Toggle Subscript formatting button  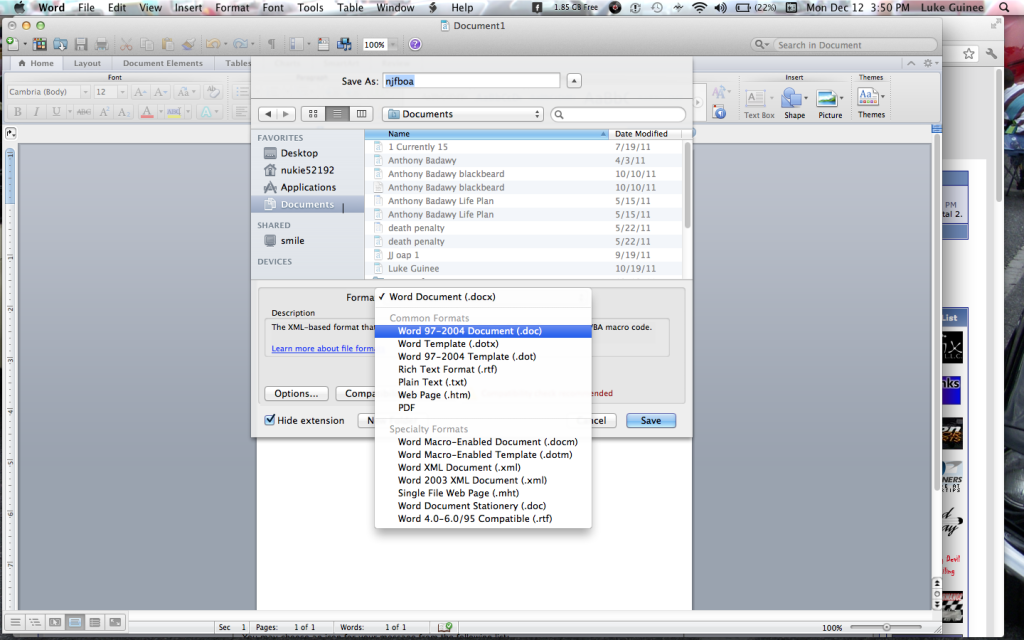(x=124, y=112)
